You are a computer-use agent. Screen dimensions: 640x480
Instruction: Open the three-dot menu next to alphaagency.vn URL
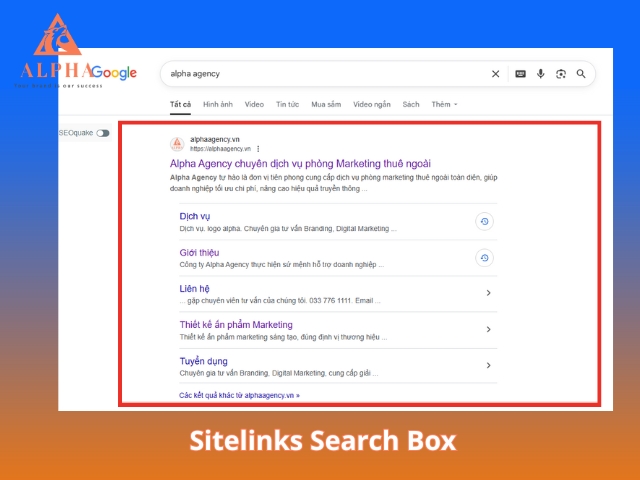pos(258,149)
